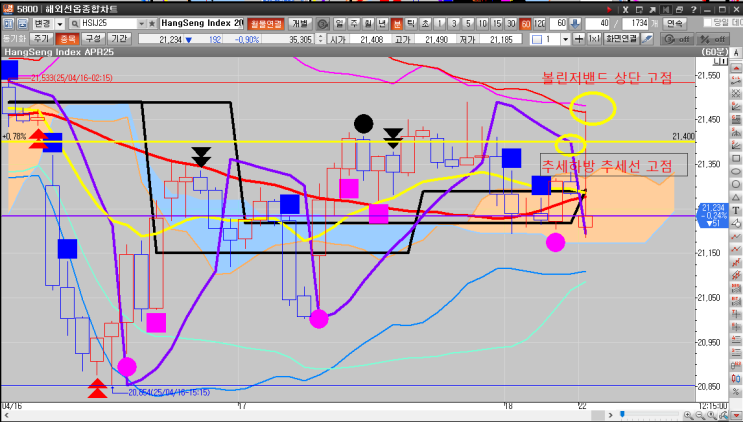743x422 pixels.
Task: Select the 일 daily period button
Action: [339, 24]
